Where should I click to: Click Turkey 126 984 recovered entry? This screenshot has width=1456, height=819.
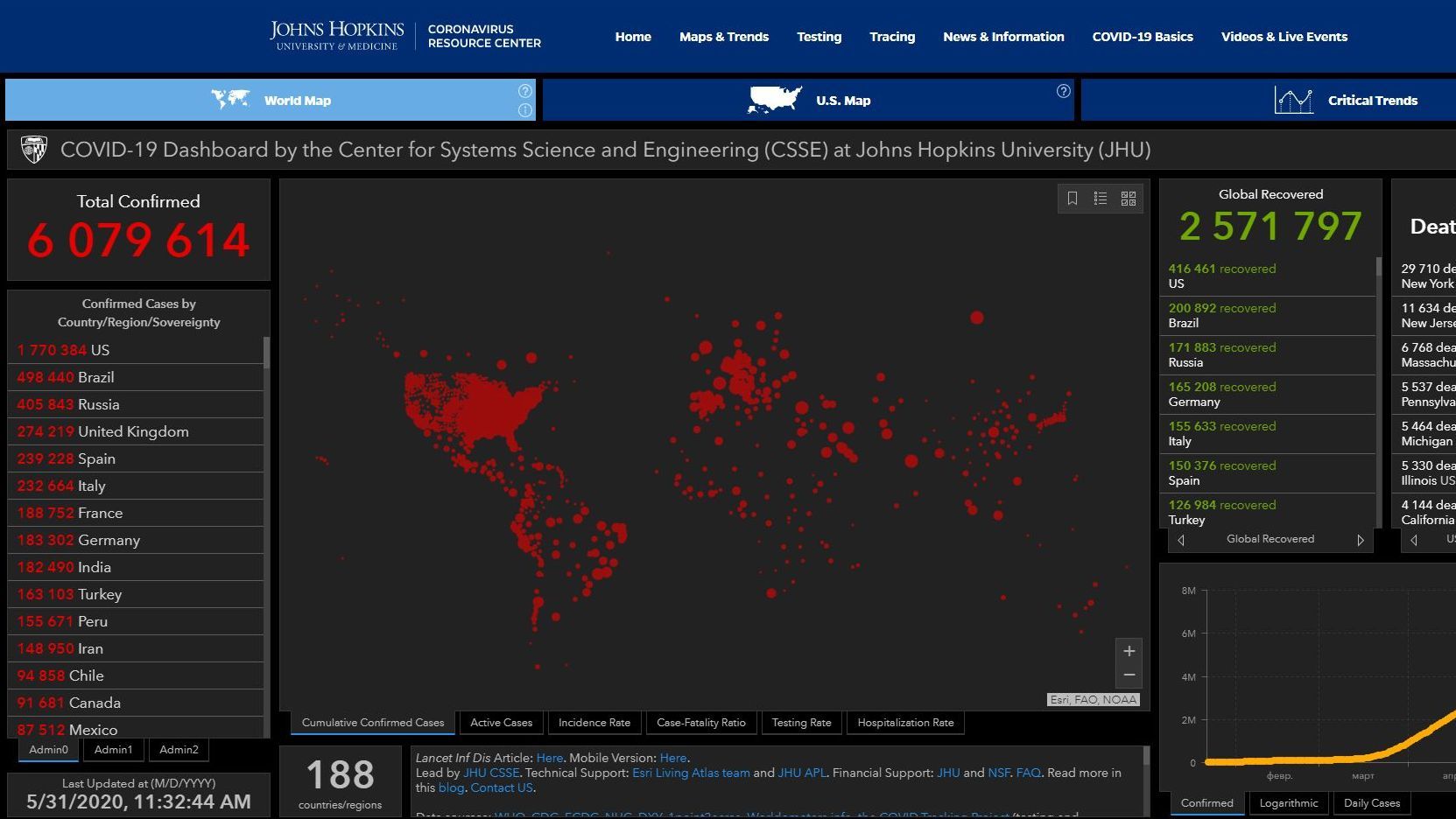point(1268,512)
